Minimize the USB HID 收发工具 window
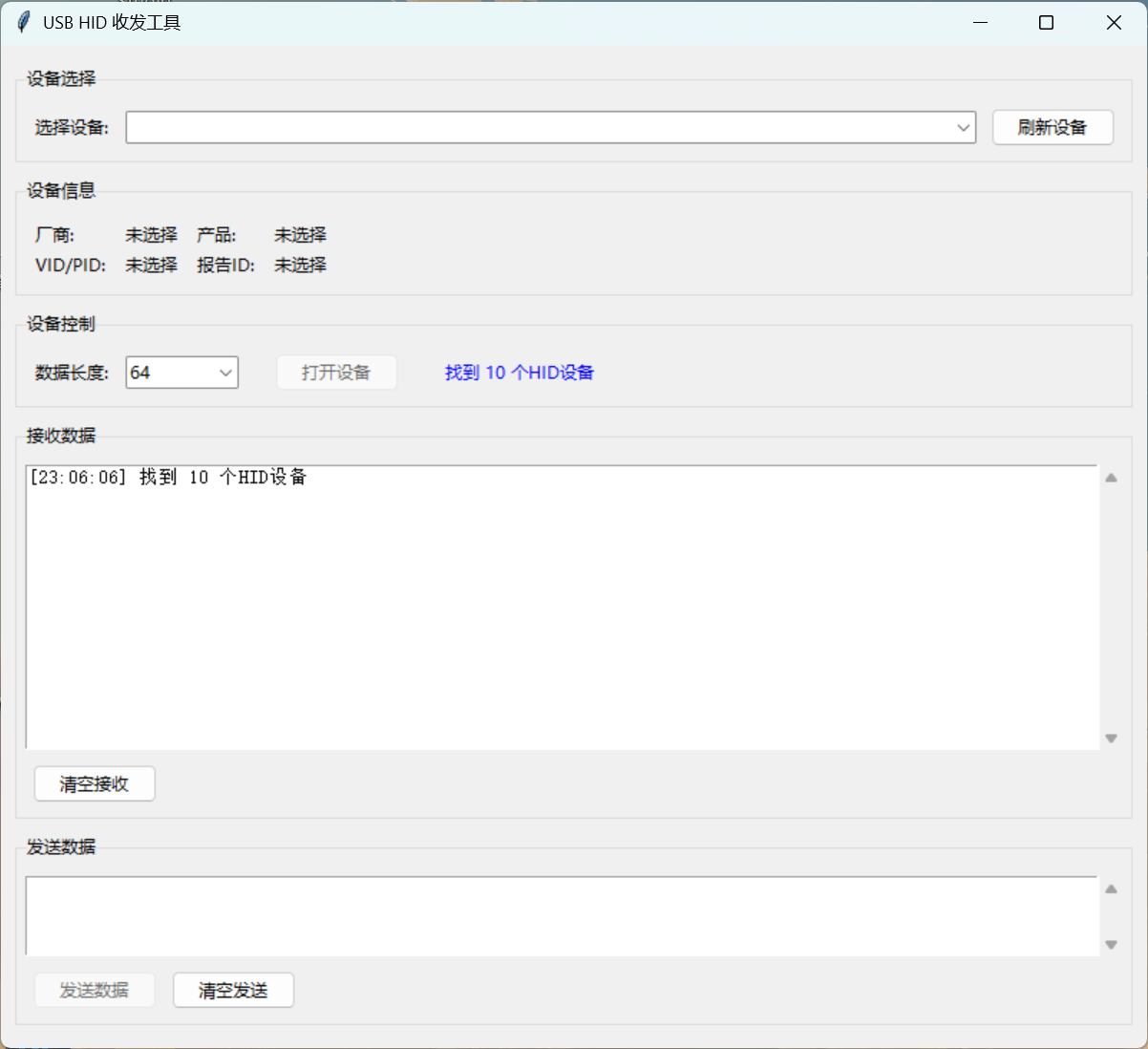The image size is (1148, 1049). tap(980, 22)
